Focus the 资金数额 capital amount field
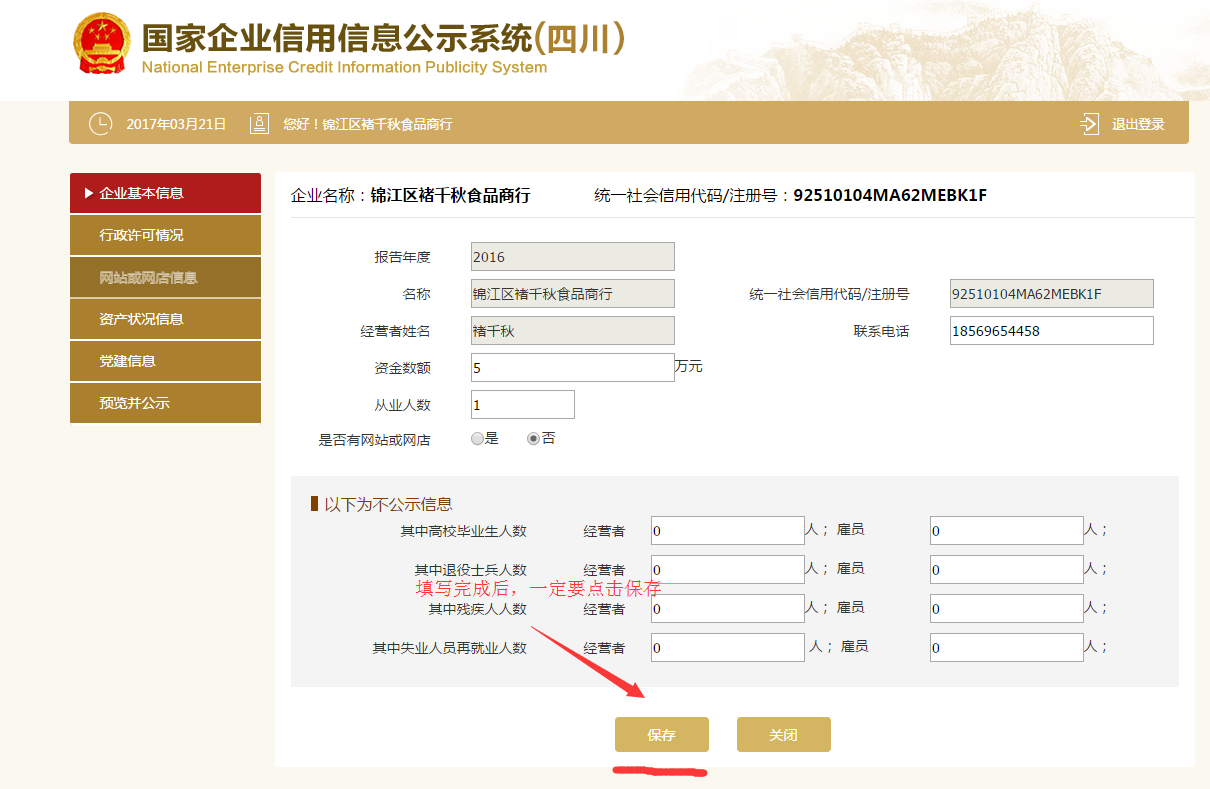This screenshot has height=789, width=1210. point(572,367)
